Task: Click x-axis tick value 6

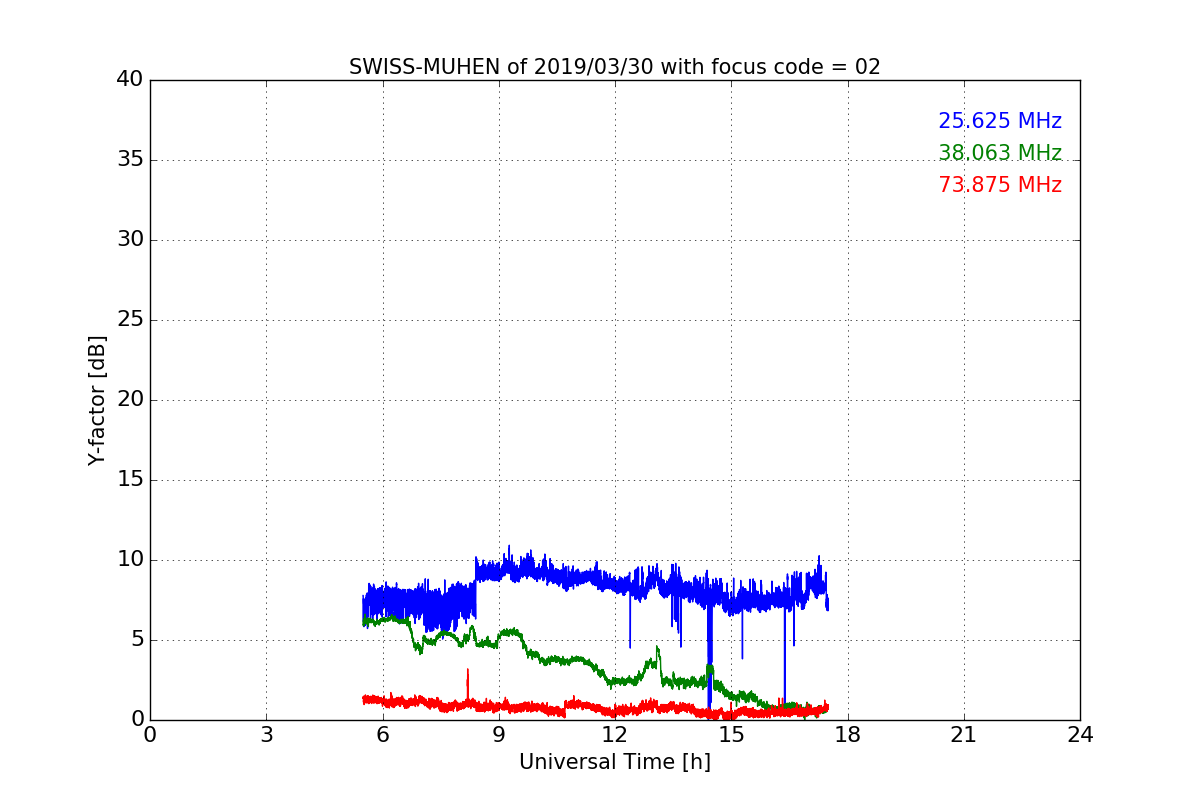Action: tap(382, 735)
